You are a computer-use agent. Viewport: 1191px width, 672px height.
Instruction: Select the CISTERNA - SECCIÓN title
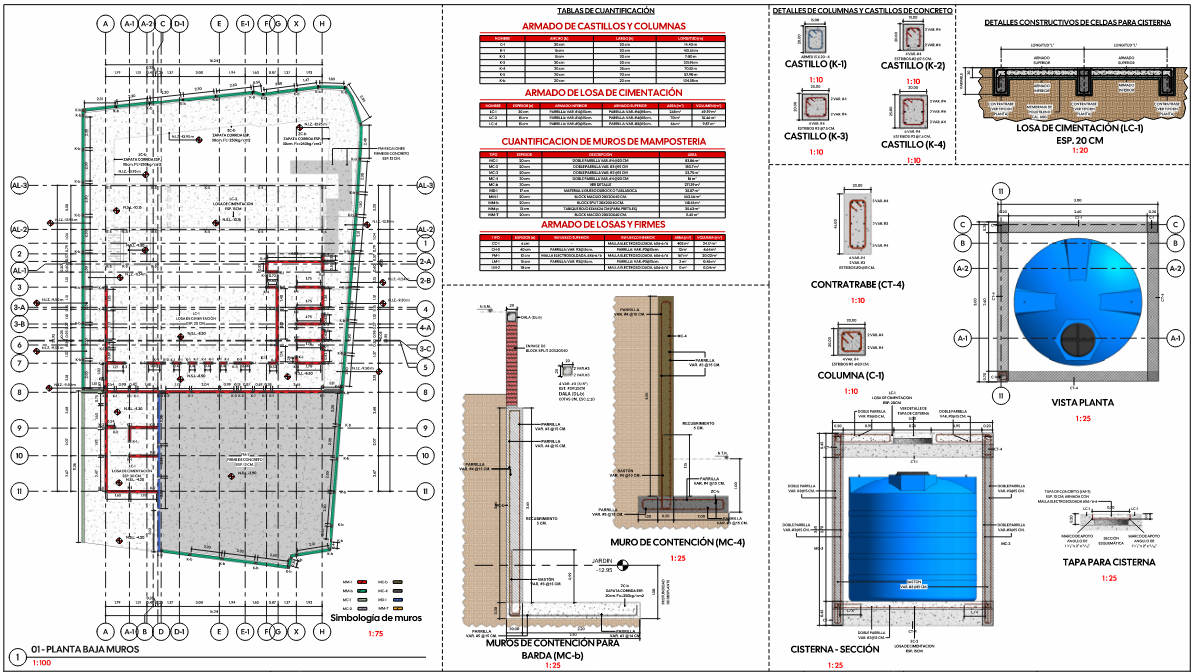coord(835,650)
